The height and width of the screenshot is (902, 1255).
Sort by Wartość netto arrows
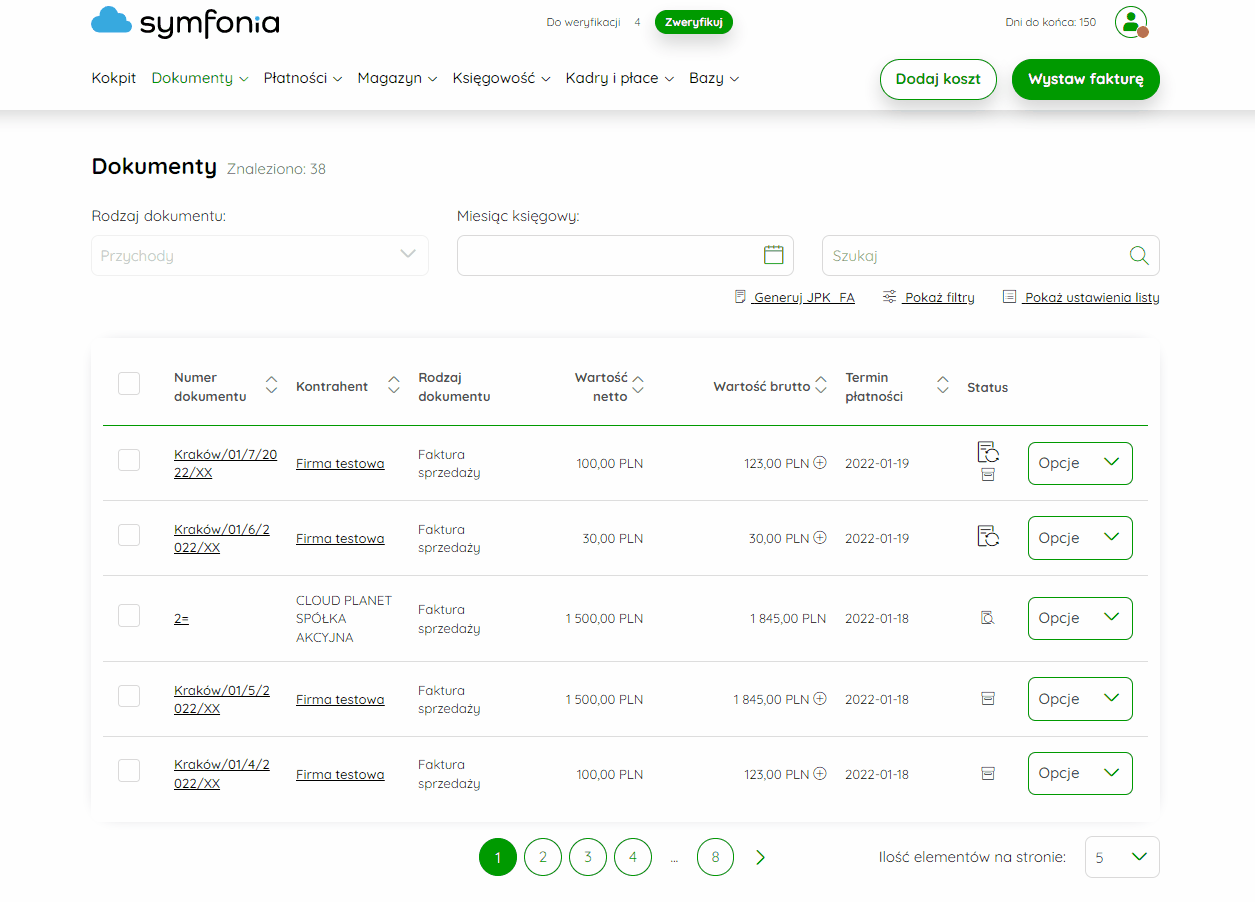(x=638, y=385)
